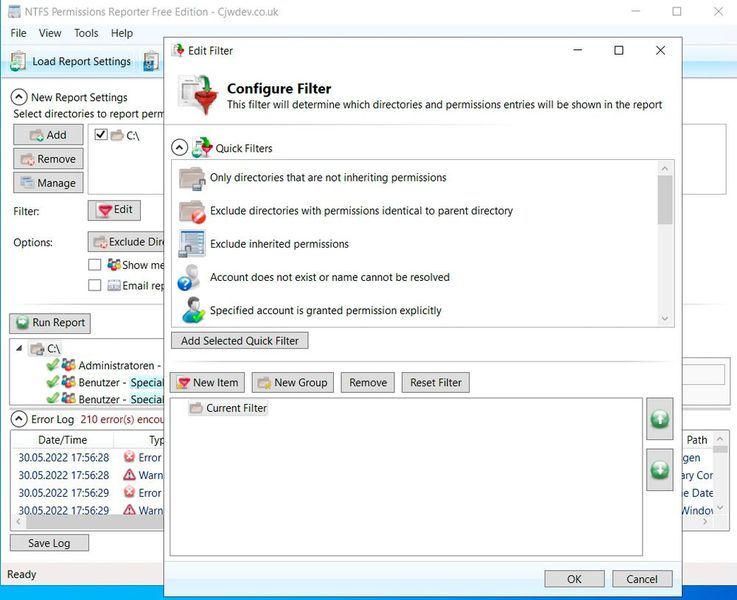Click the Path column header in Error Log
The image size is (737, 600).
point(697,440)
